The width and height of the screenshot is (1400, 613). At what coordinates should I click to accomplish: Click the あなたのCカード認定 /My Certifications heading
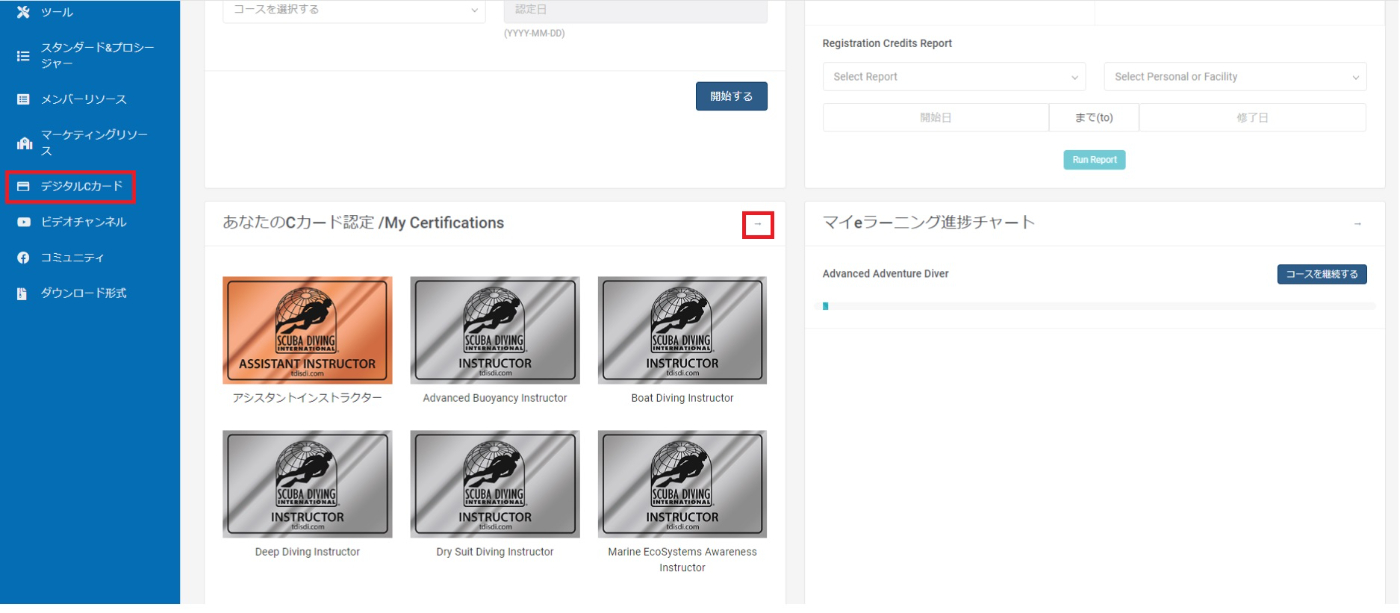[x=363, y=223]
